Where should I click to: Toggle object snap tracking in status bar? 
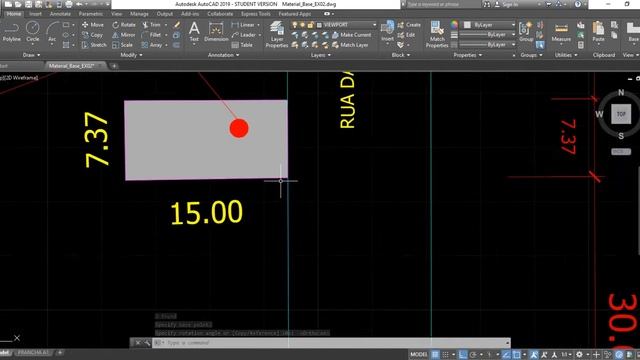point(507,355)
